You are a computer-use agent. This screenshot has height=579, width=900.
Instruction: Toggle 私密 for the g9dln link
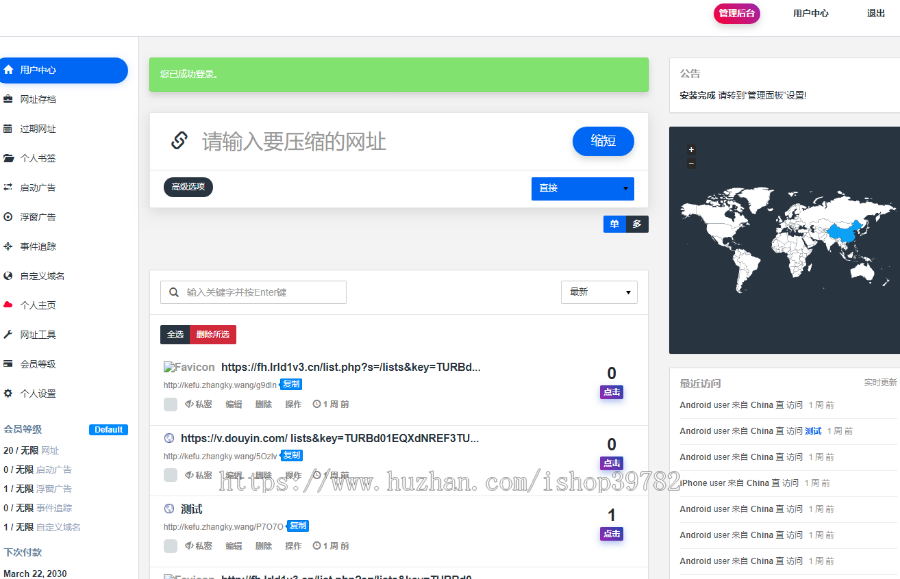pos(199,404)
